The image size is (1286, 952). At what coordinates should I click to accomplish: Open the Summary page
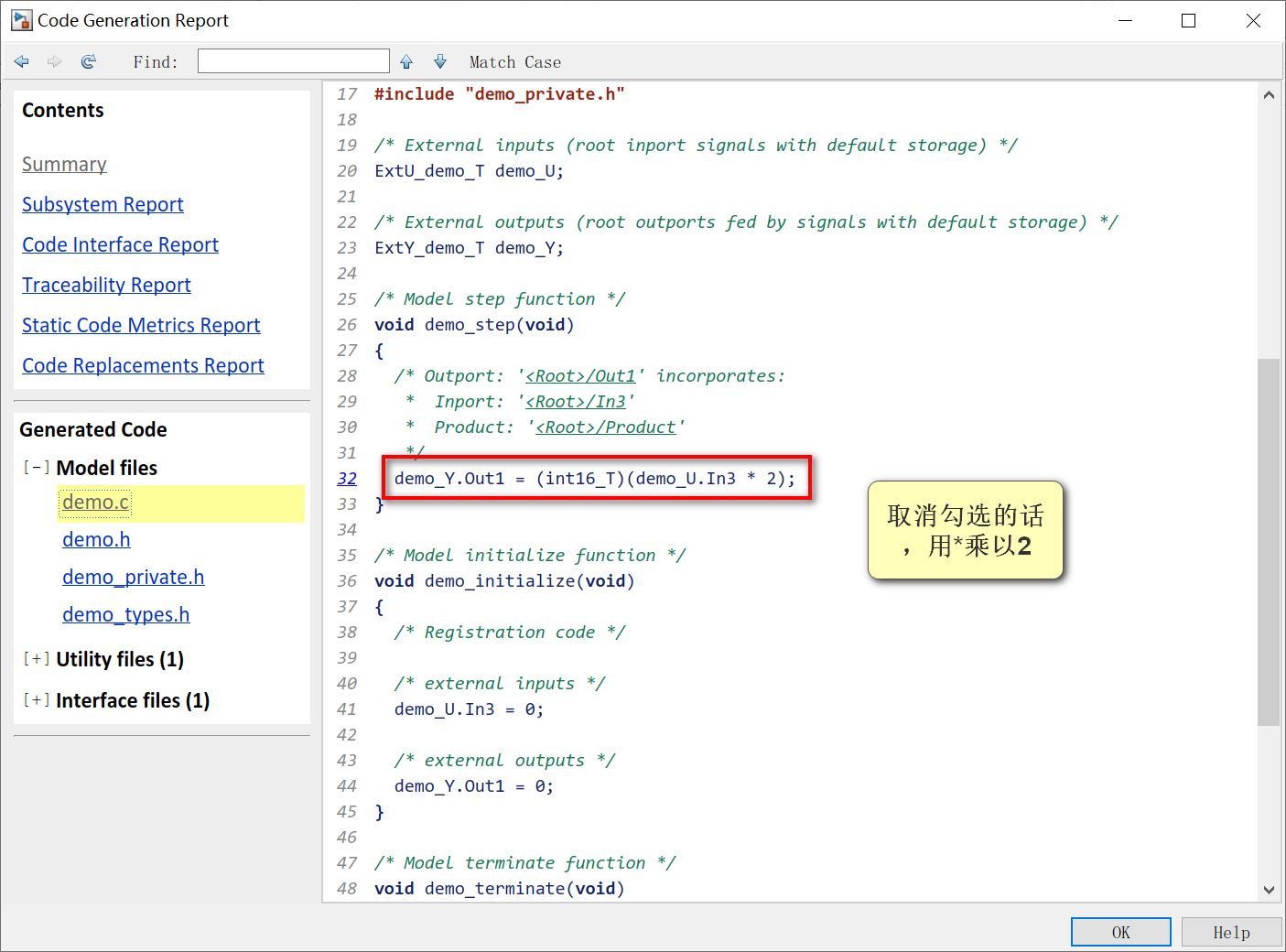tap(64, 164)
